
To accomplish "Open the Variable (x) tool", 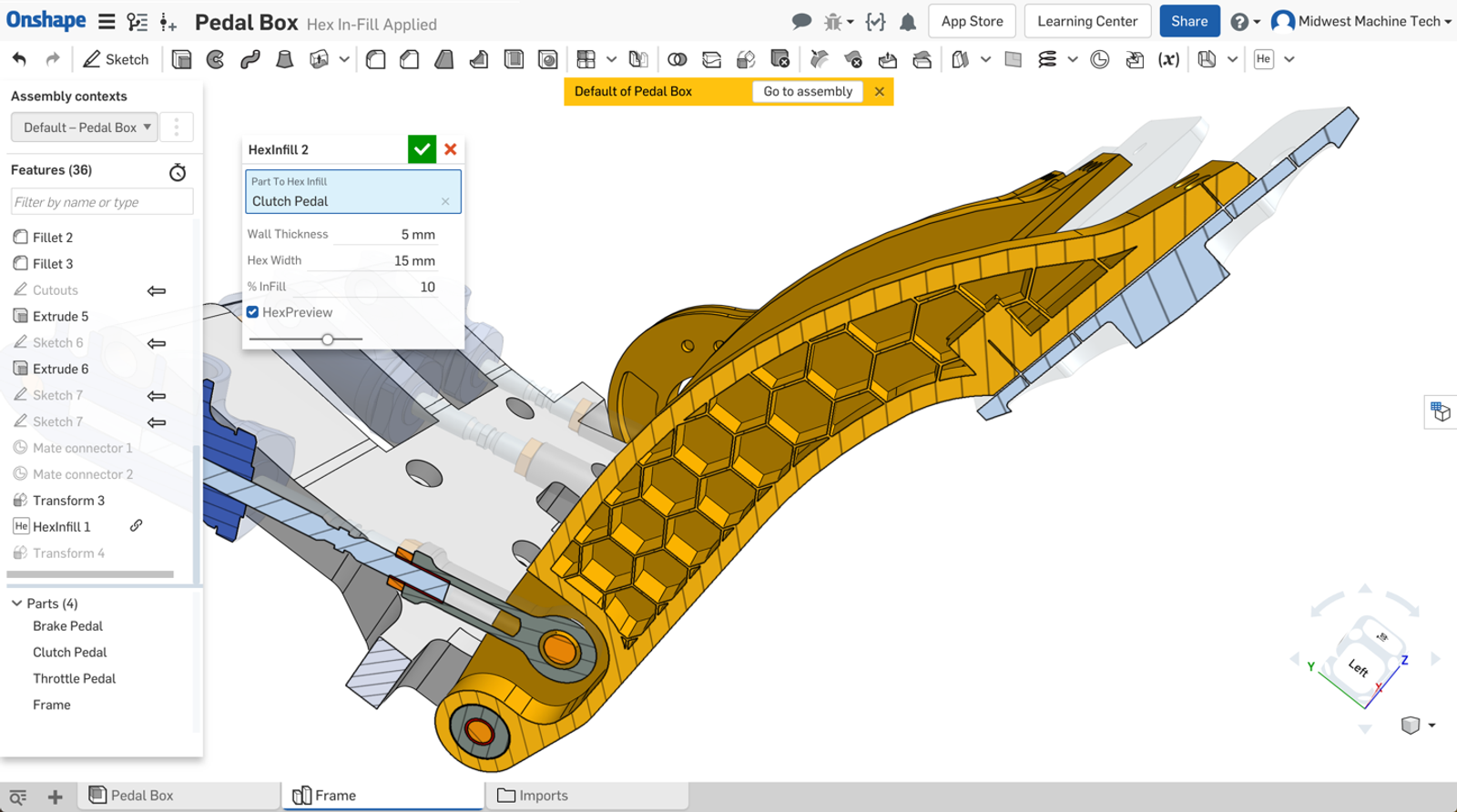I will point(1168,59).
